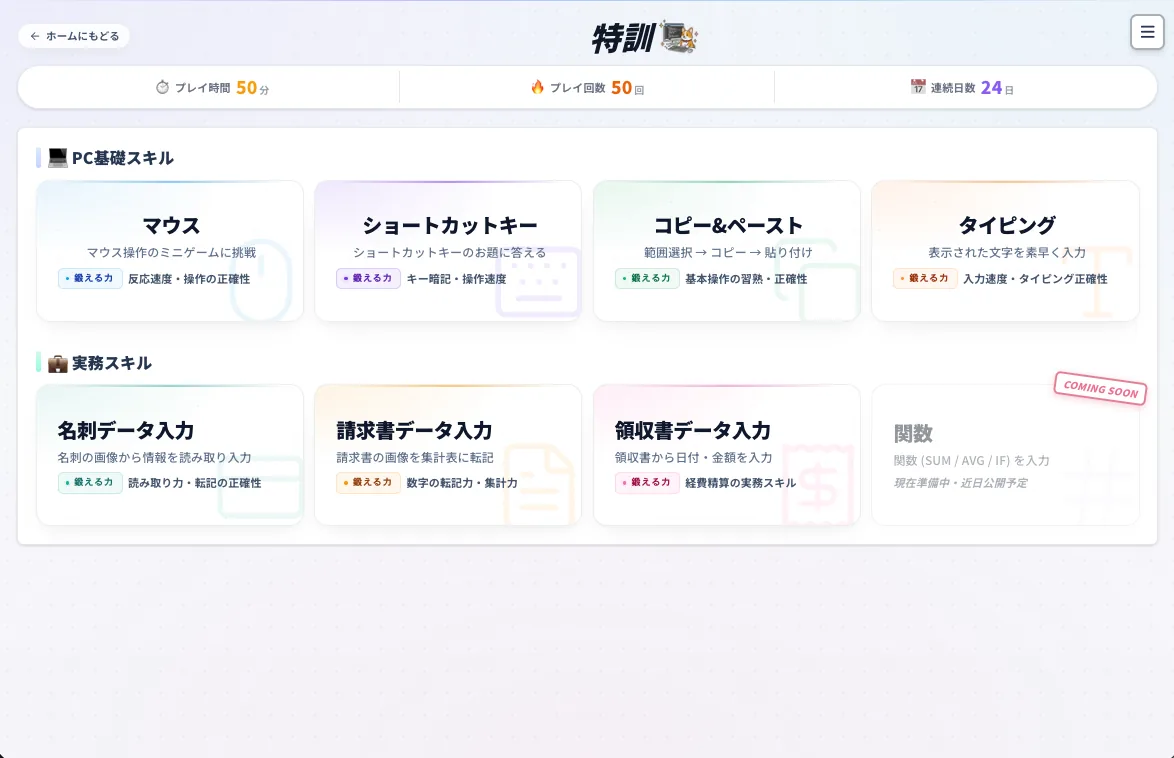Click the consecutive days calendar icon

click(918, 87)
